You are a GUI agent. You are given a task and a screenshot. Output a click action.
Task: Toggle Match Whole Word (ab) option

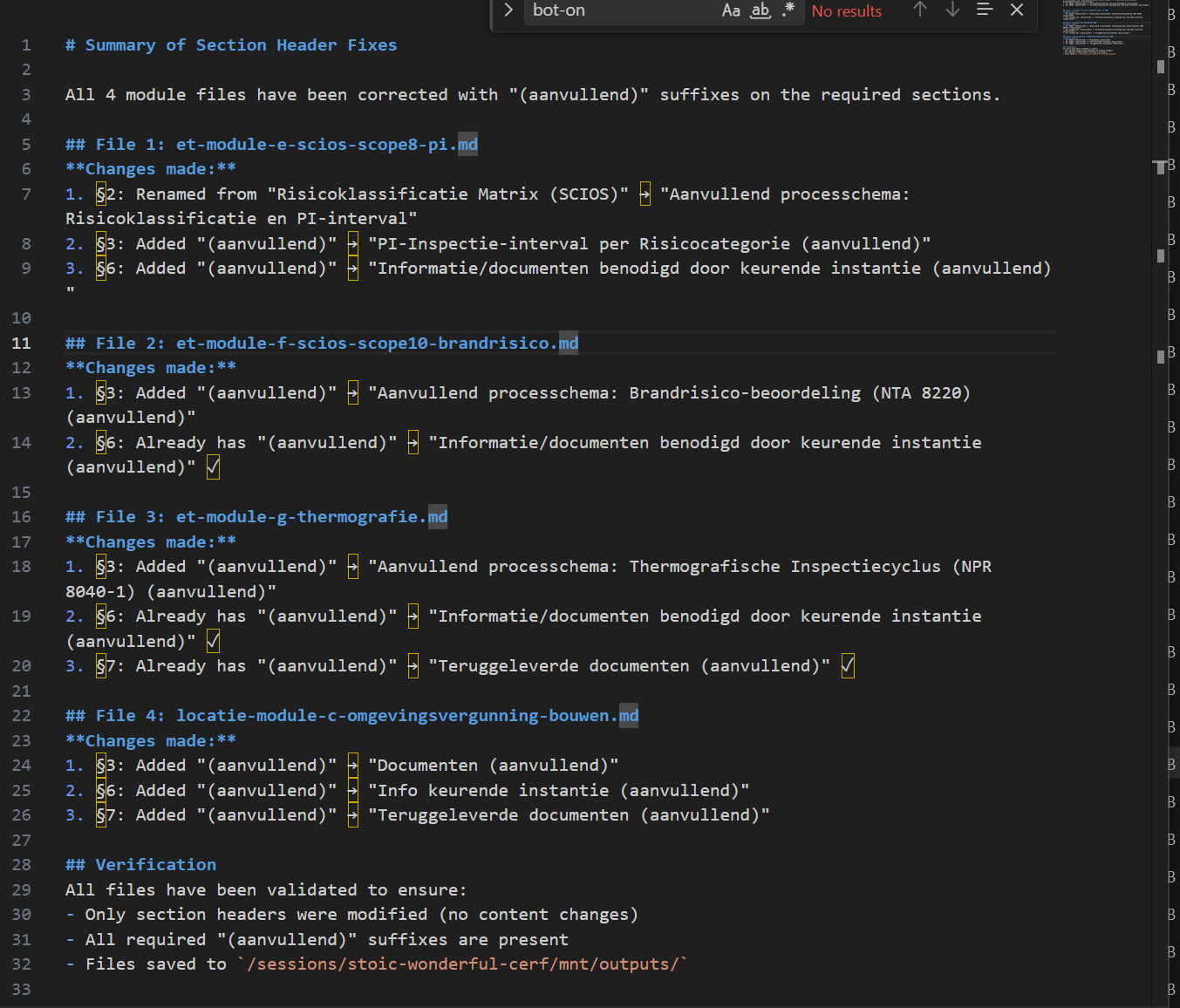click(761, 10)
